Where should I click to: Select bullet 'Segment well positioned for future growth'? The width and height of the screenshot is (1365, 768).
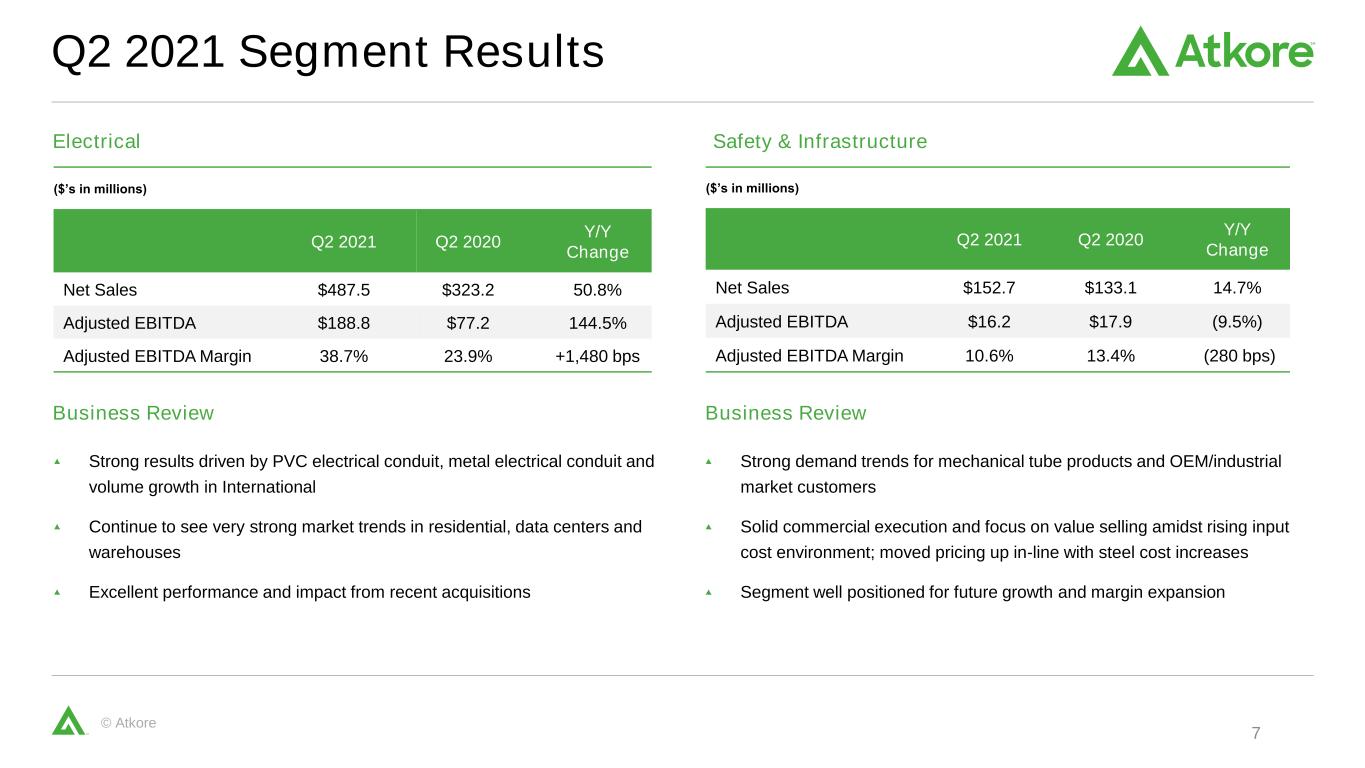coord(983,592)
